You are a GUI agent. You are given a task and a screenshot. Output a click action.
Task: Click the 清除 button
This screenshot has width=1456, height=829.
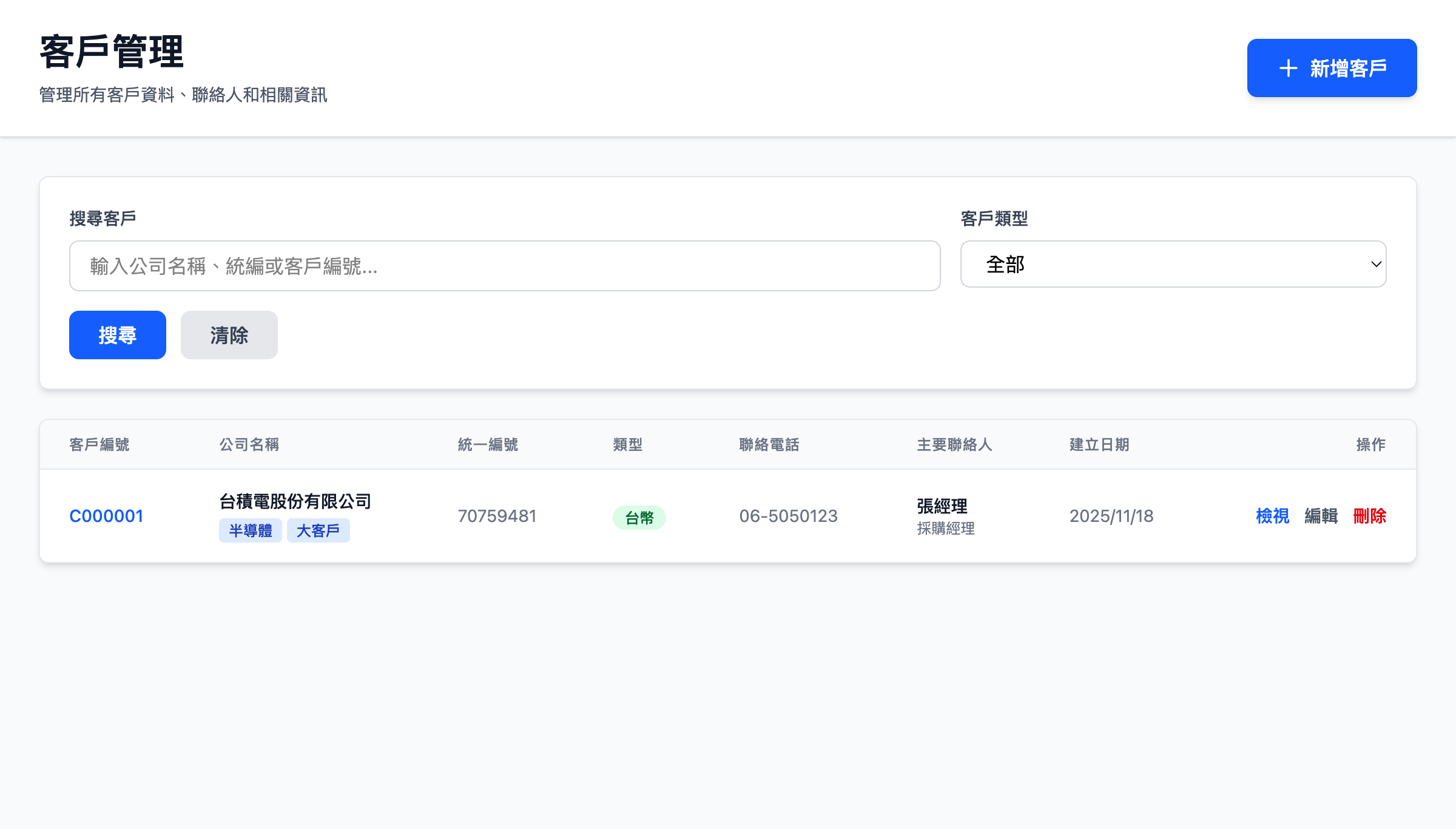pyautogui.click(x=229, y=334)
